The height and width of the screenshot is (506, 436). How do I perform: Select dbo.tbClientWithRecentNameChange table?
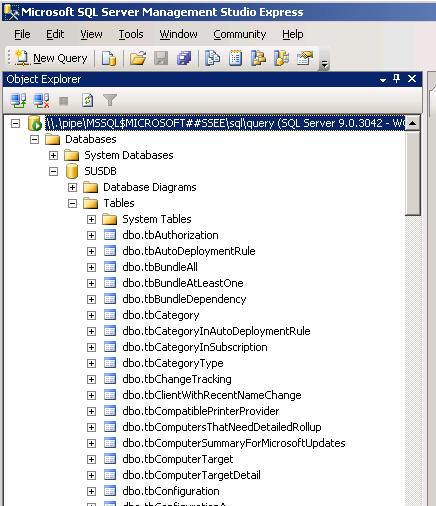(212, 395)
